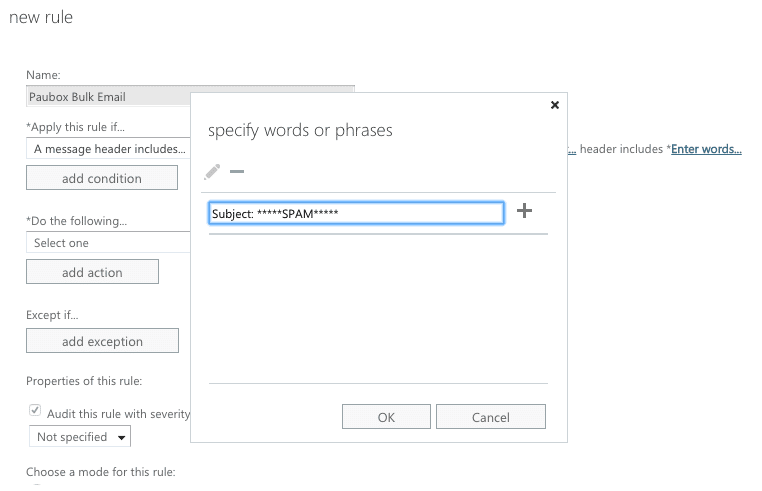Focus the 'Subject: *****SPAM*****' text field
This screenshot has height=491, width=762.
356,214
